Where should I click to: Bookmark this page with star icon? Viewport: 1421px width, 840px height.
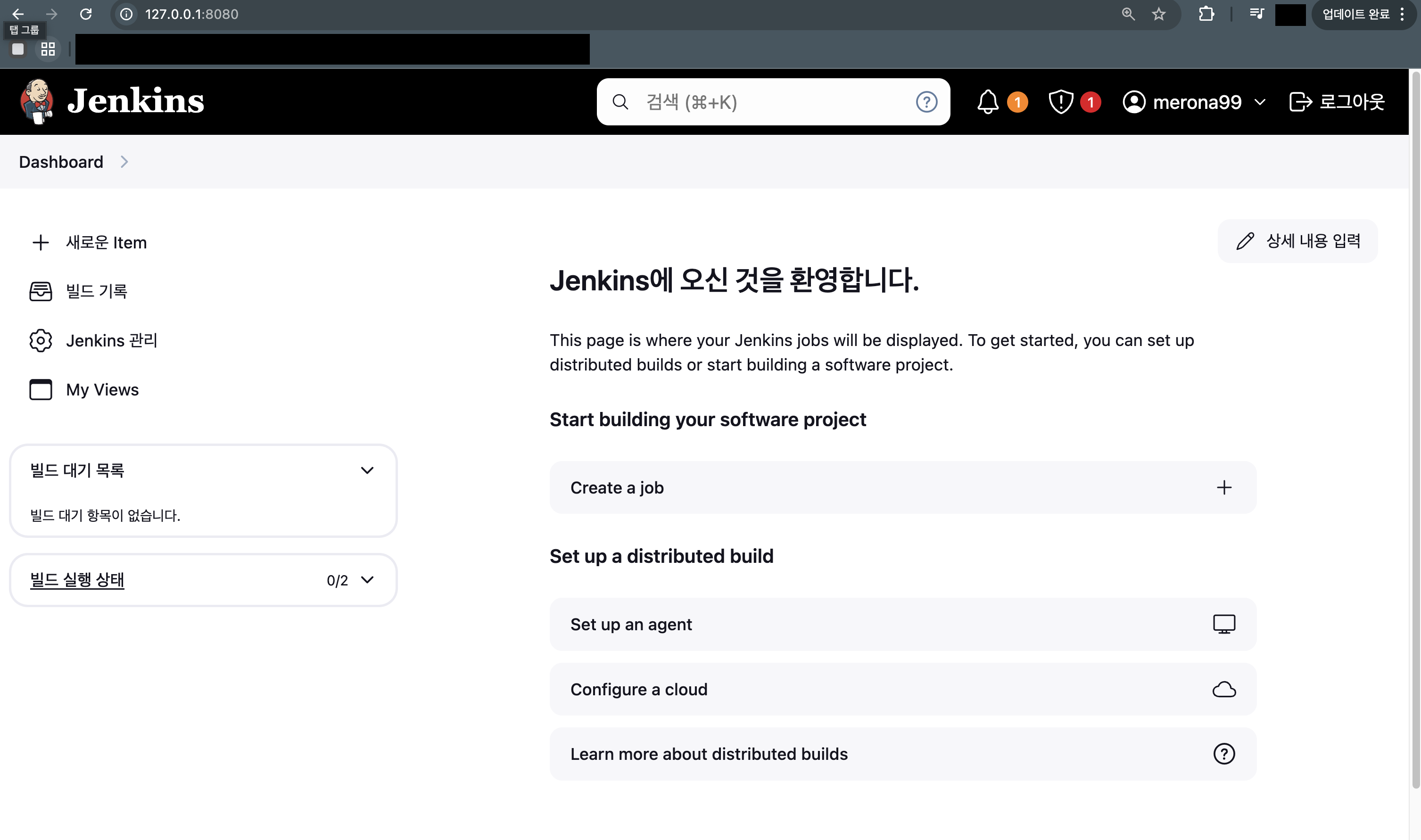tap(1159, 14)
